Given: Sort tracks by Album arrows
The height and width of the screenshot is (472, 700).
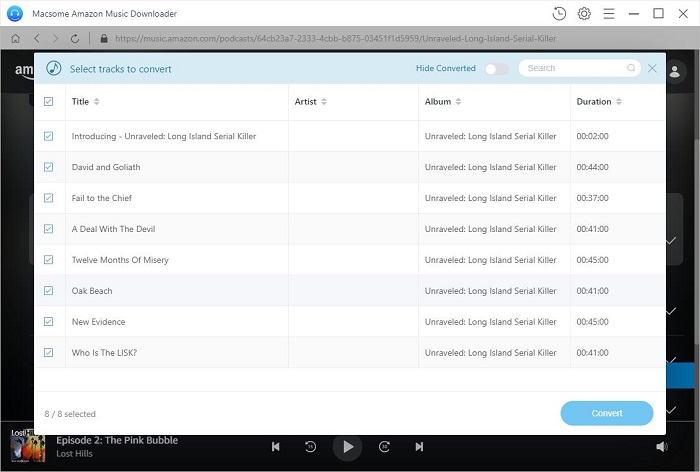Looking at the screenshot, I should 458,101.
